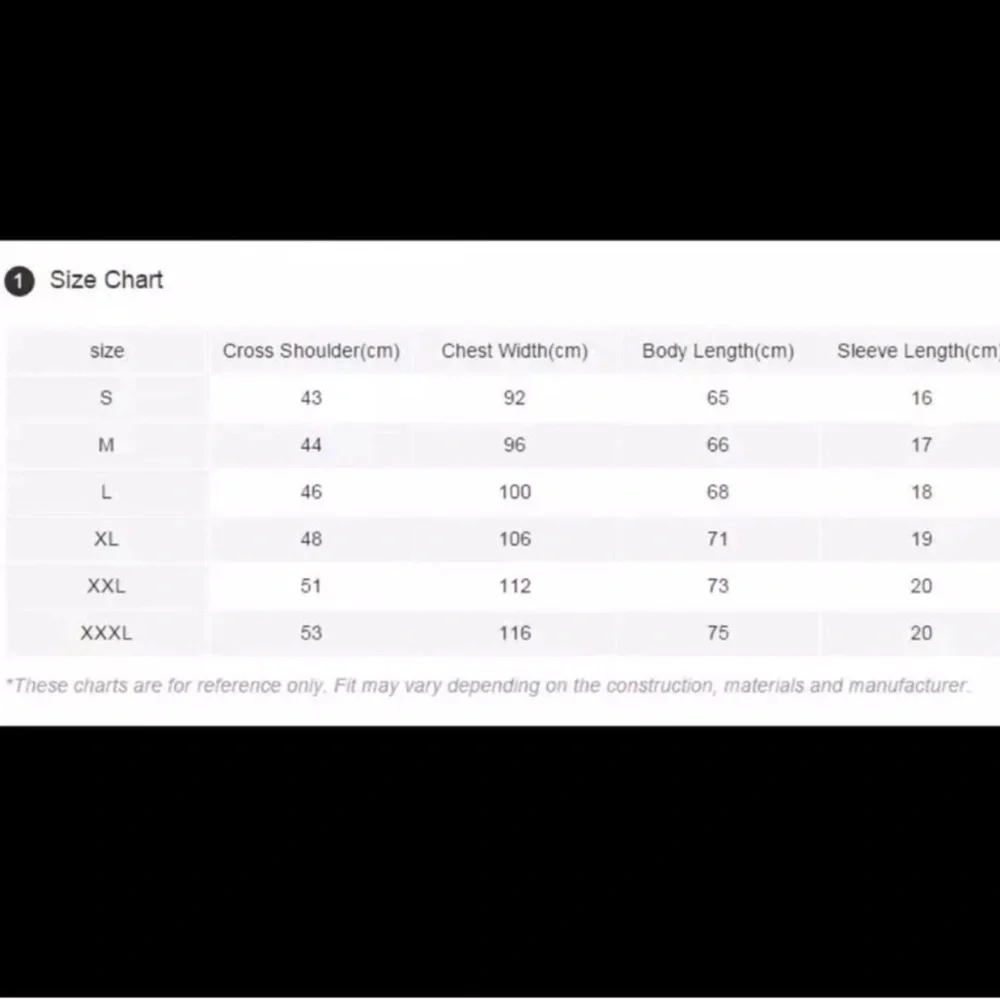Image resolution: width=1000 pixels, height=1000 pixels.
Task: Click the Size Chart heading
Action: (107, 280)
